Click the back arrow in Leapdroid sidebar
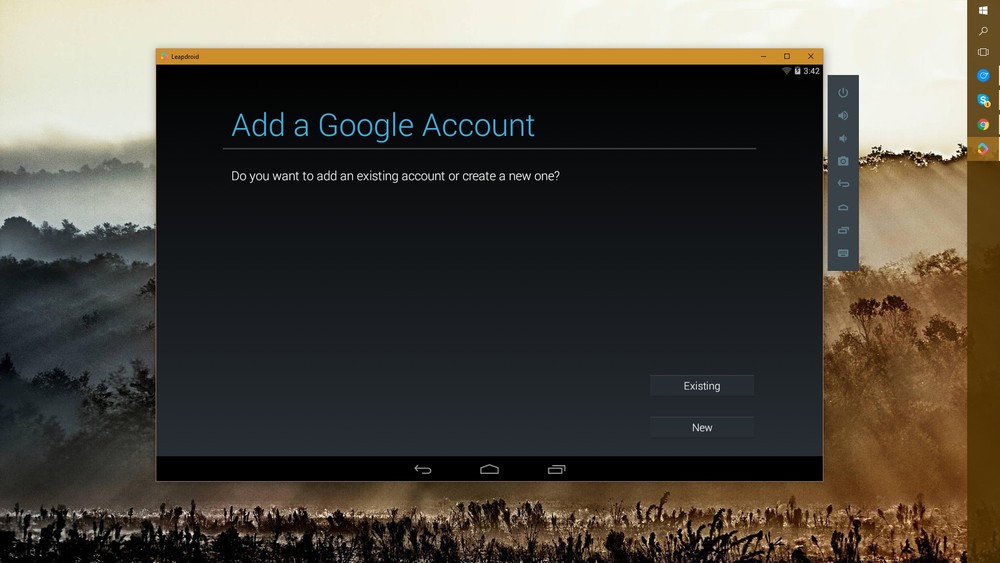Image resolution: width=1000 pixels, height=563 pixels. [843, 184]
